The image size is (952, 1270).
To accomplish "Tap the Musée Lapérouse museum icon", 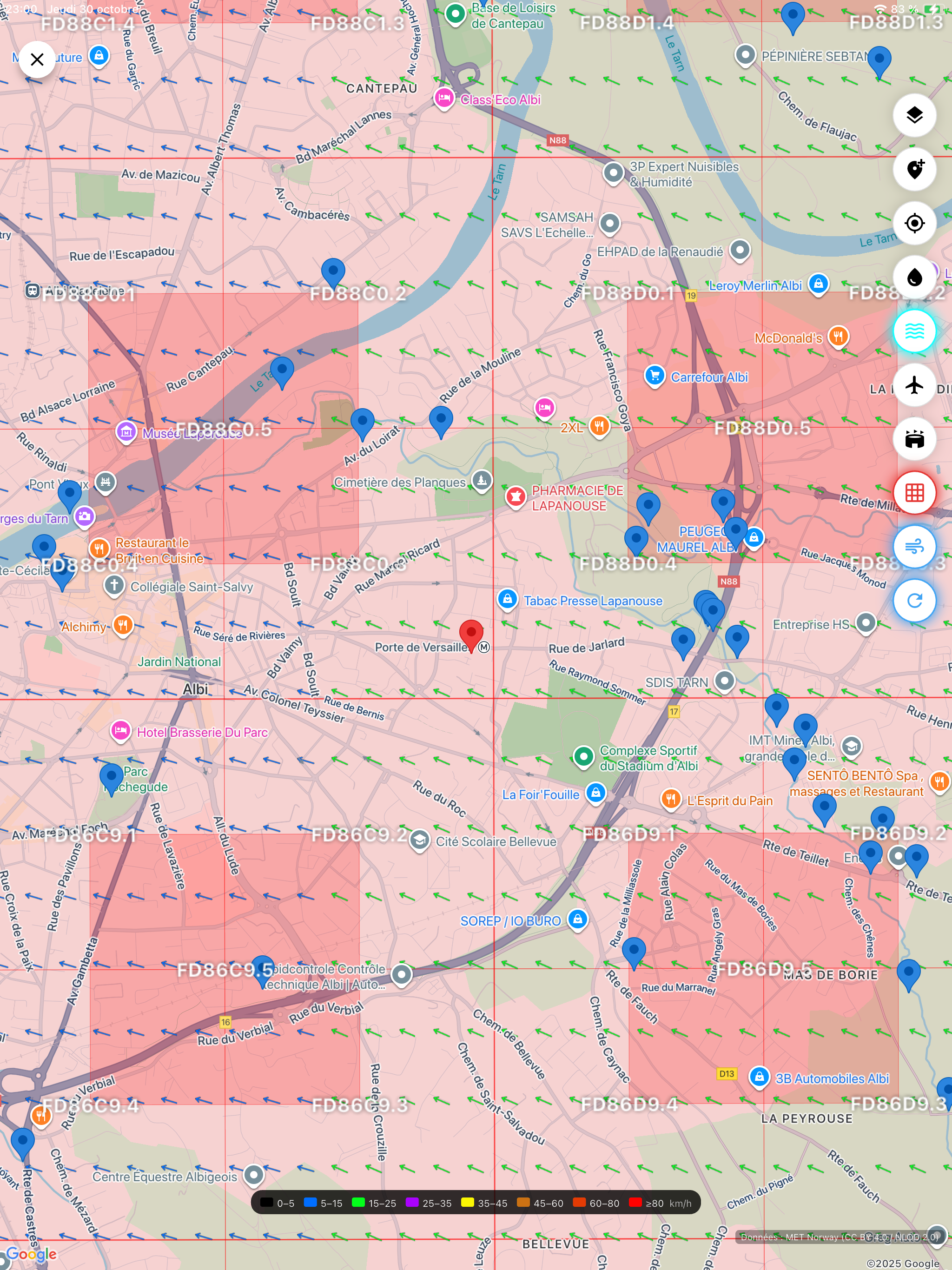I will pos(126,432).
